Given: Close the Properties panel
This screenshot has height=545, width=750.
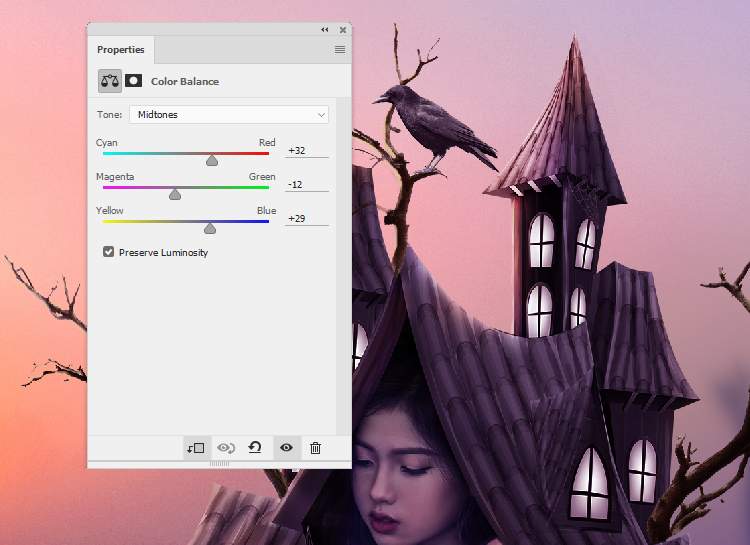Looking at the screenshot, I should click(x=343, y=30).
